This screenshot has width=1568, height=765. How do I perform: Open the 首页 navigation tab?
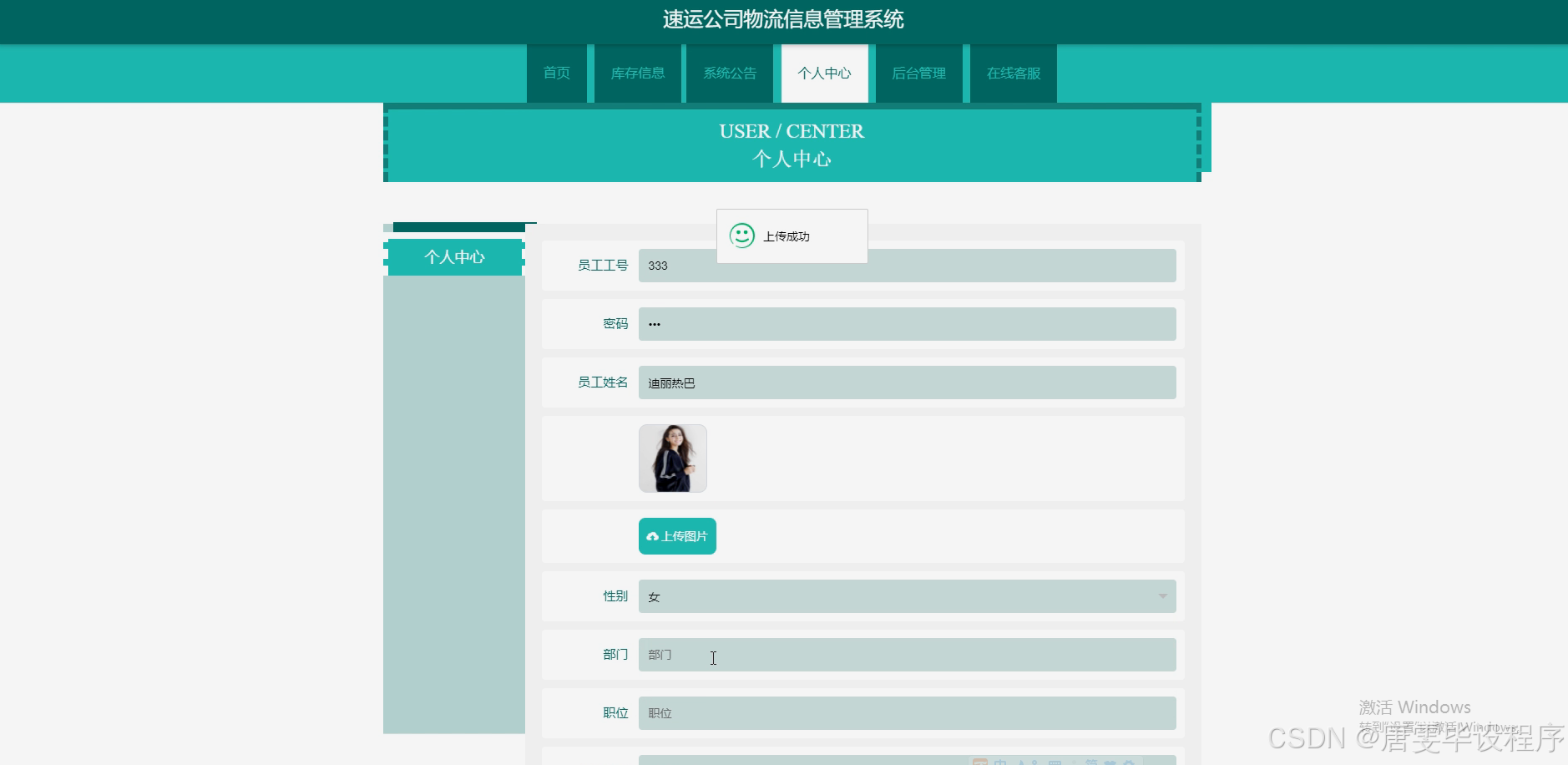click(556, 73)
